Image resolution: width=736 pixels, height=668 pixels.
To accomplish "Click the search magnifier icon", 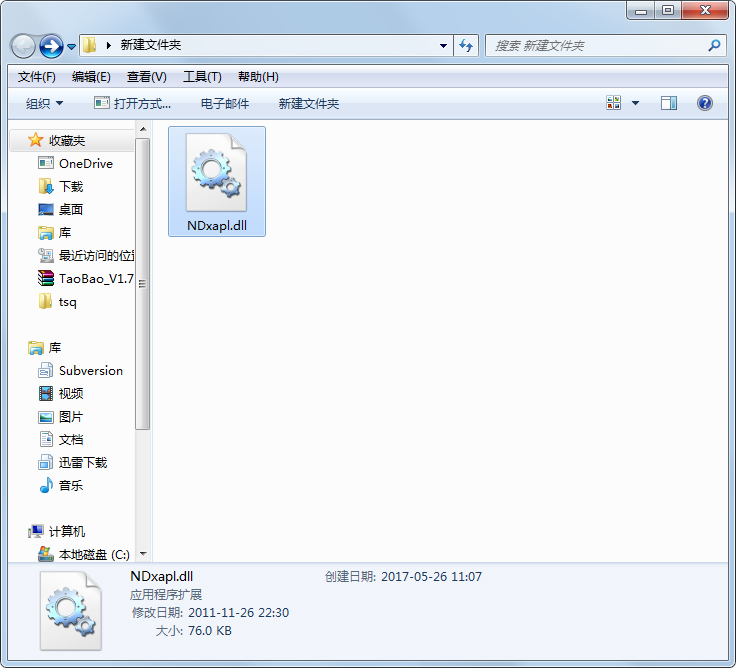I will point(714,46).
